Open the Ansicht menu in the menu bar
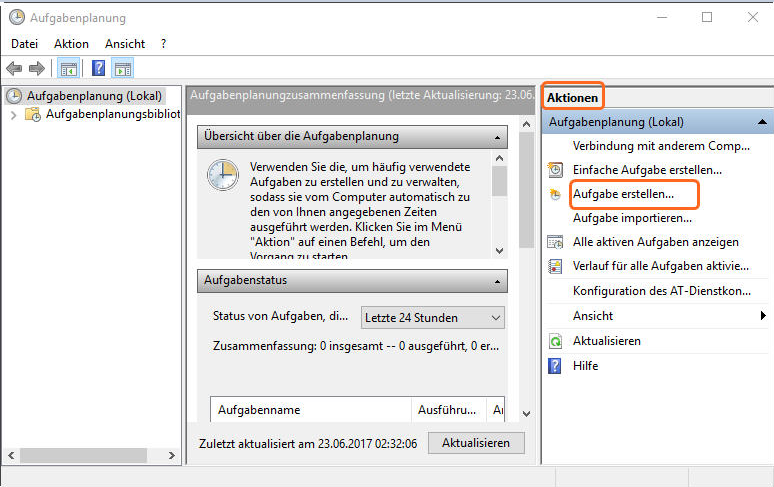The height and width of the screenshot is (487, 774). point(125,44)
